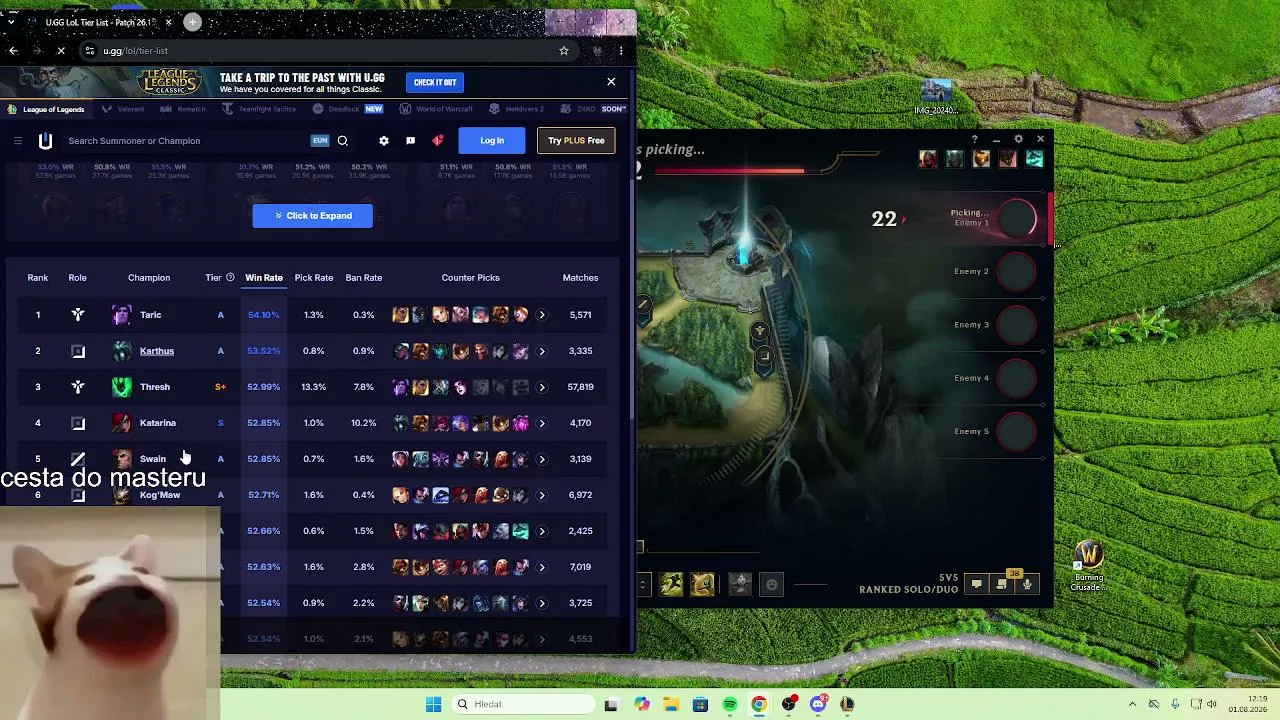This screenshot has width=1280, height=720.
Task: Open the ward skin picker in League client
Action: (740, 584)
